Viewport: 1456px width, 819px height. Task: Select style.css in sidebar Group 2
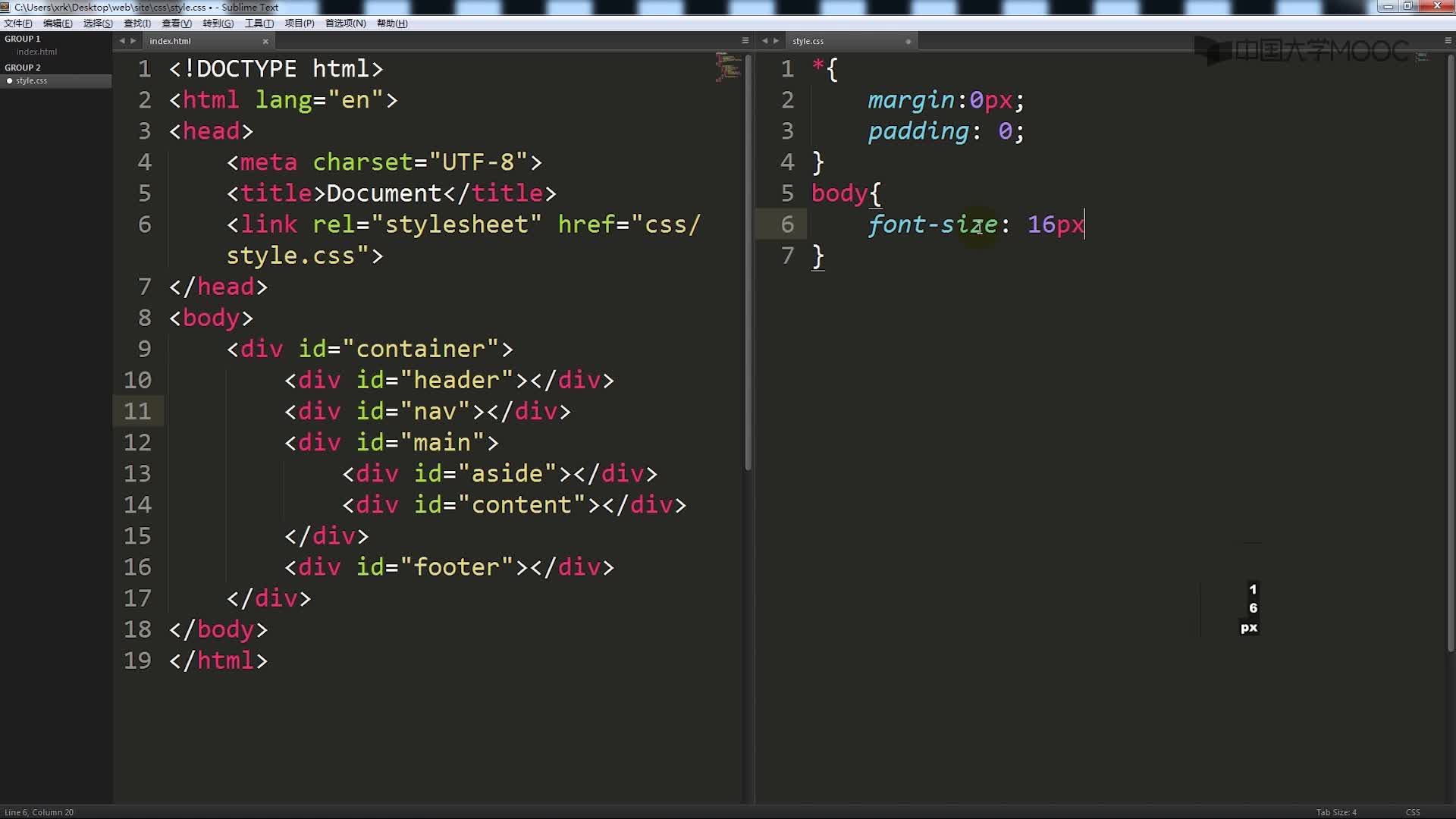[31, 80]
